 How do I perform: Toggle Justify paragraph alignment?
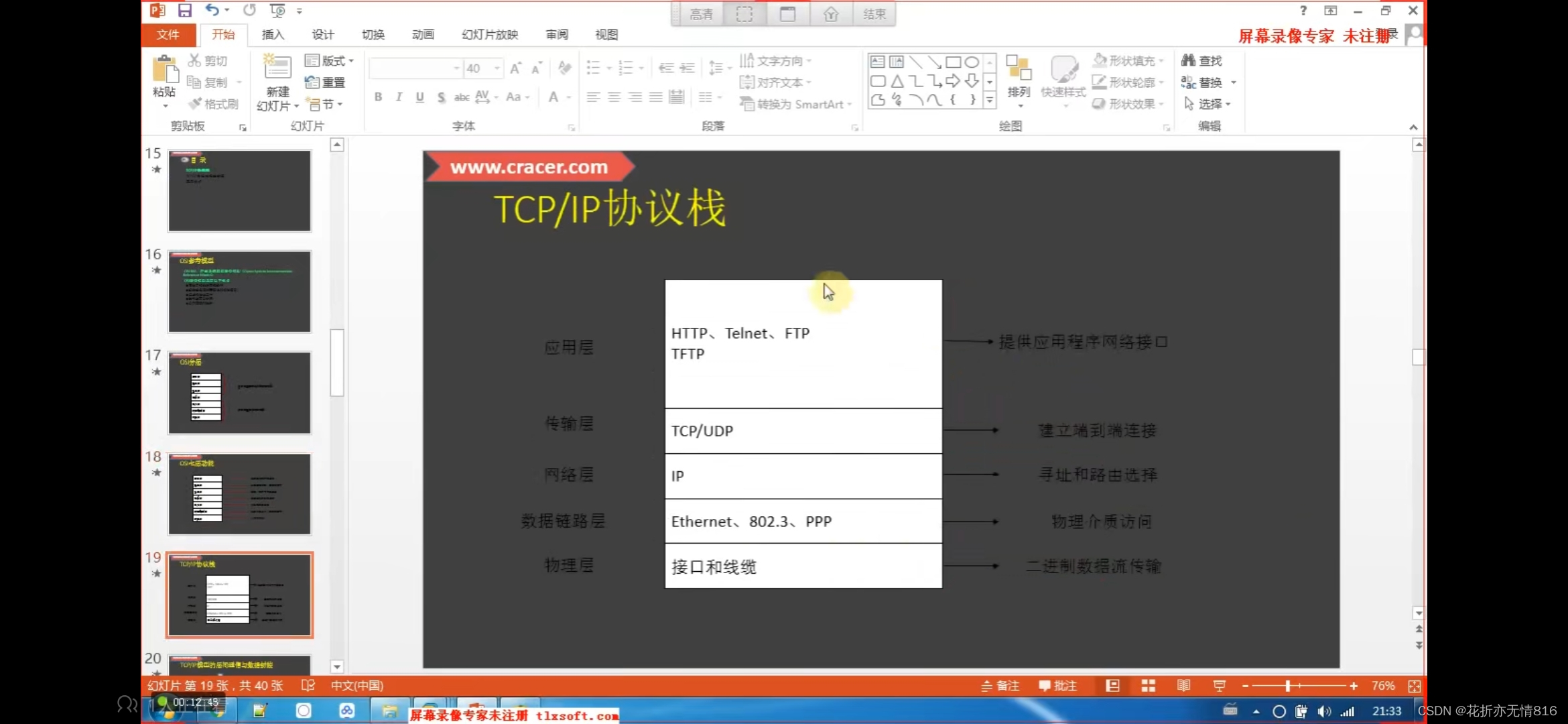click(x=656, y=97)
